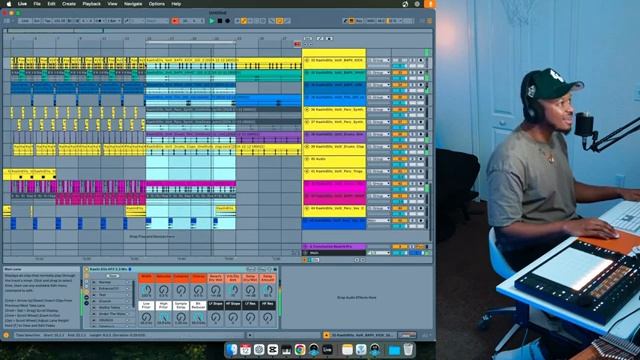
Task: Open Notes from the Dock
Action: [347, 350]
